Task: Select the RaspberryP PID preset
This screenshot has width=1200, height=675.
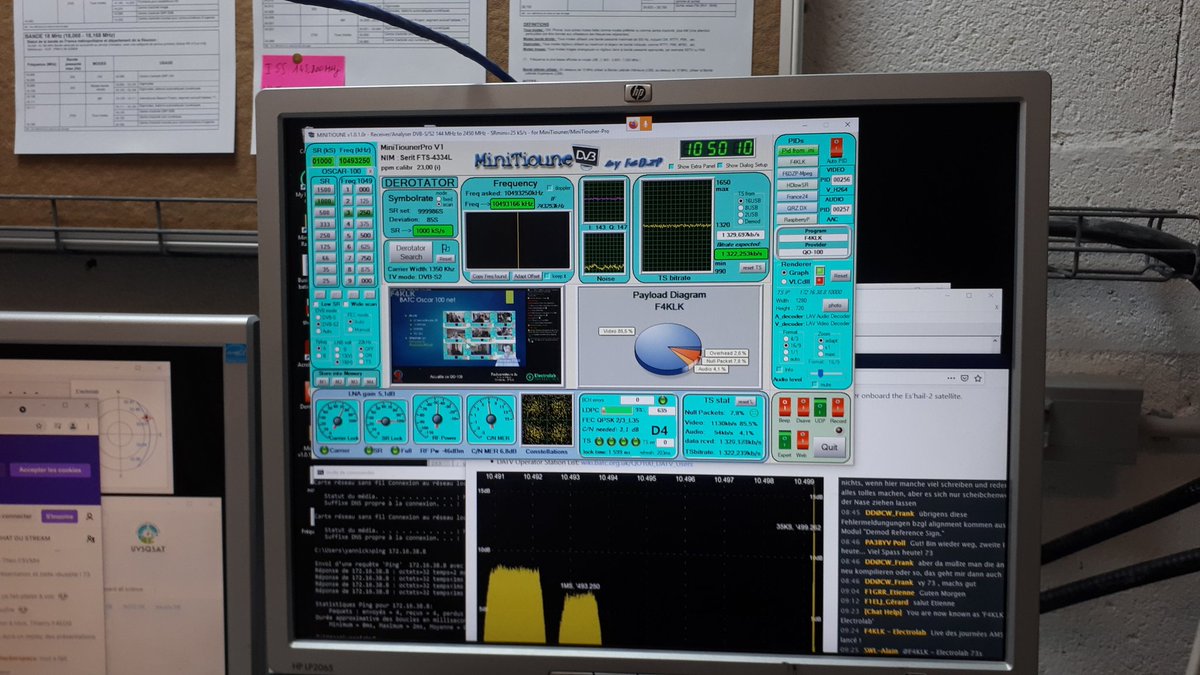Action: (x=798, y=219)
